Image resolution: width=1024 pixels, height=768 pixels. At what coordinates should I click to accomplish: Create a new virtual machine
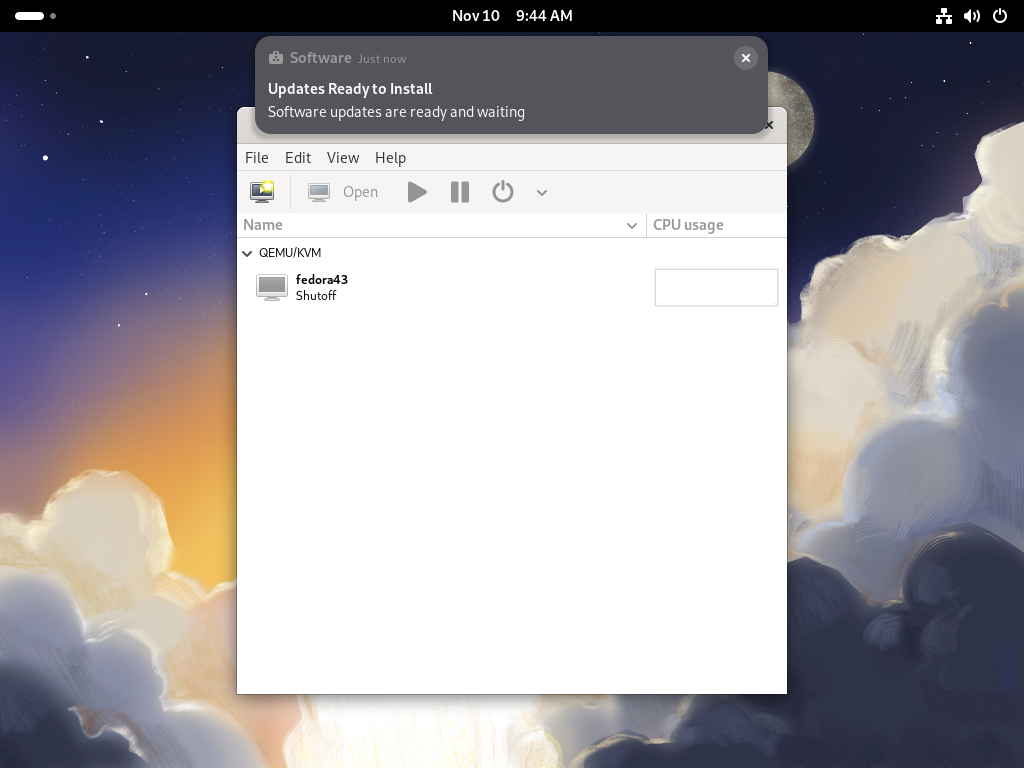coord(261,191)
